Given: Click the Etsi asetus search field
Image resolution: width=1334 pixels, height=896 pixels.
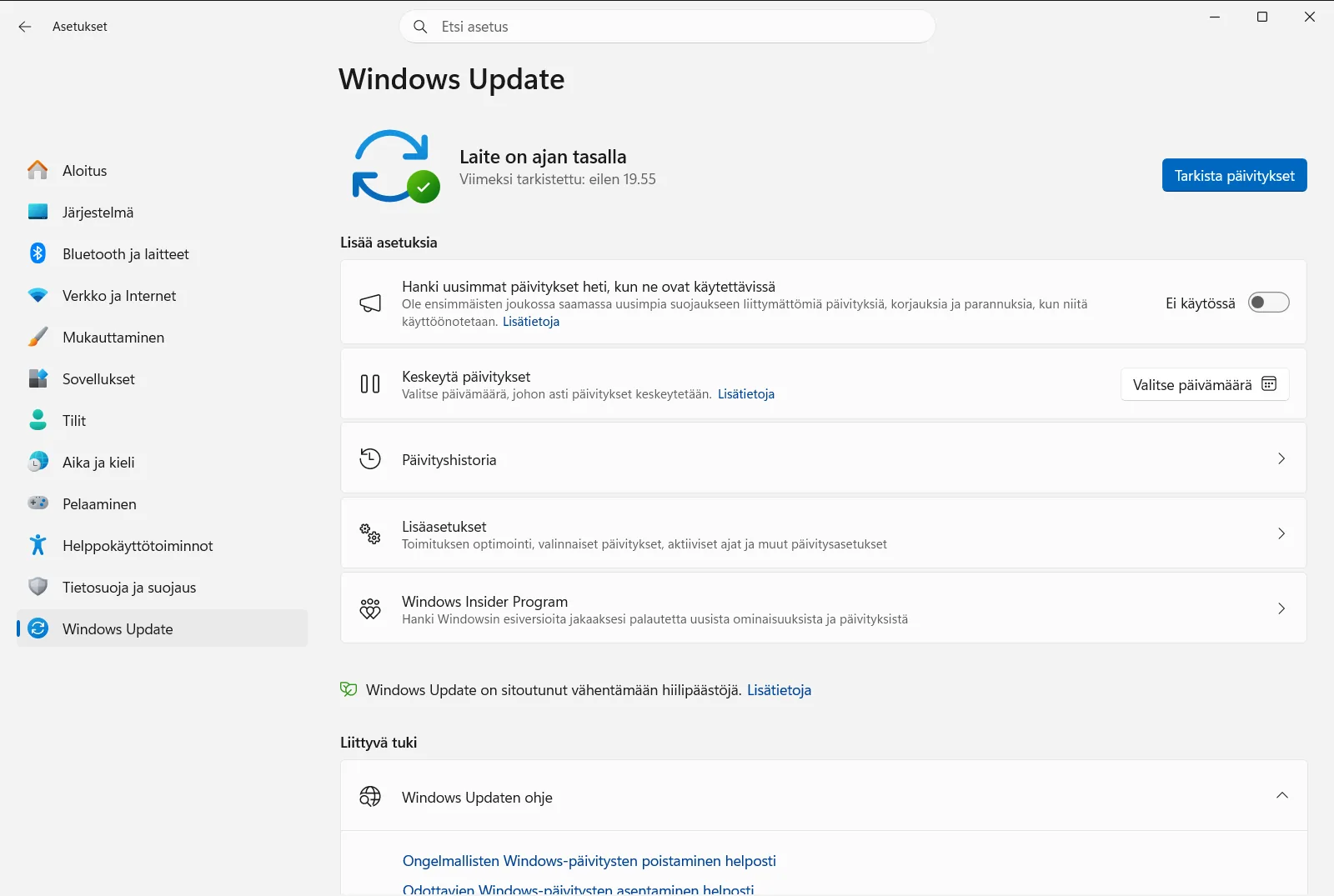Looking at the screenshot, I should (x=667, y=27).
